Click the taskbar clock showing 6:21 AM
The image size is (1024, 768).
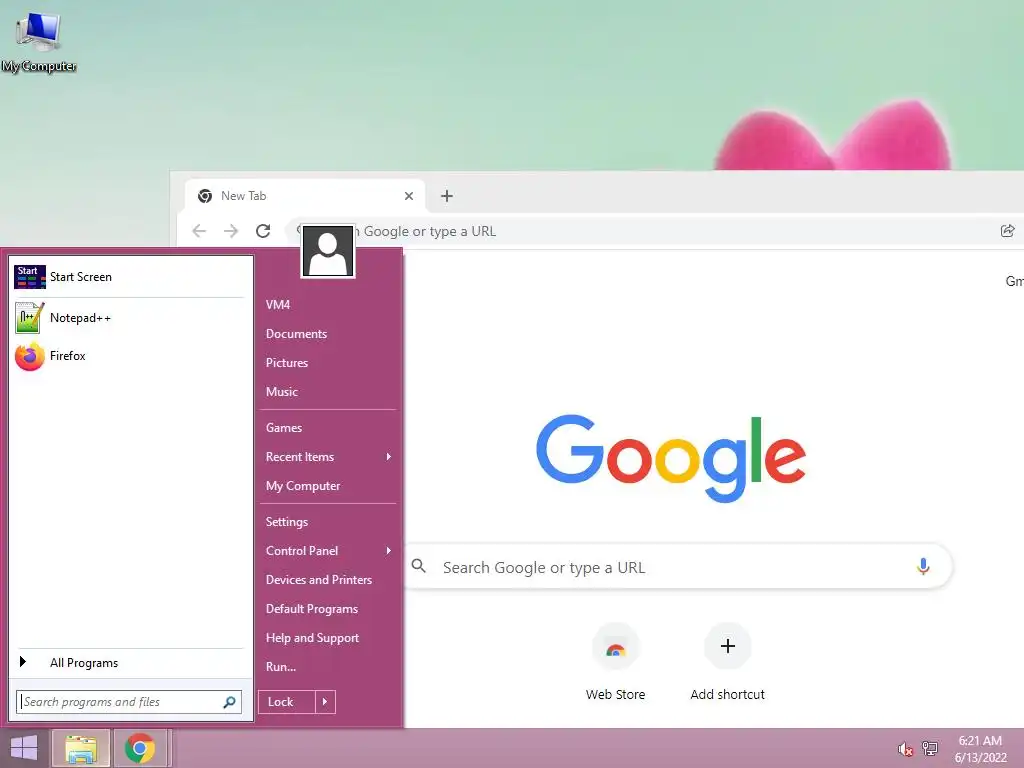click(980, 749)
